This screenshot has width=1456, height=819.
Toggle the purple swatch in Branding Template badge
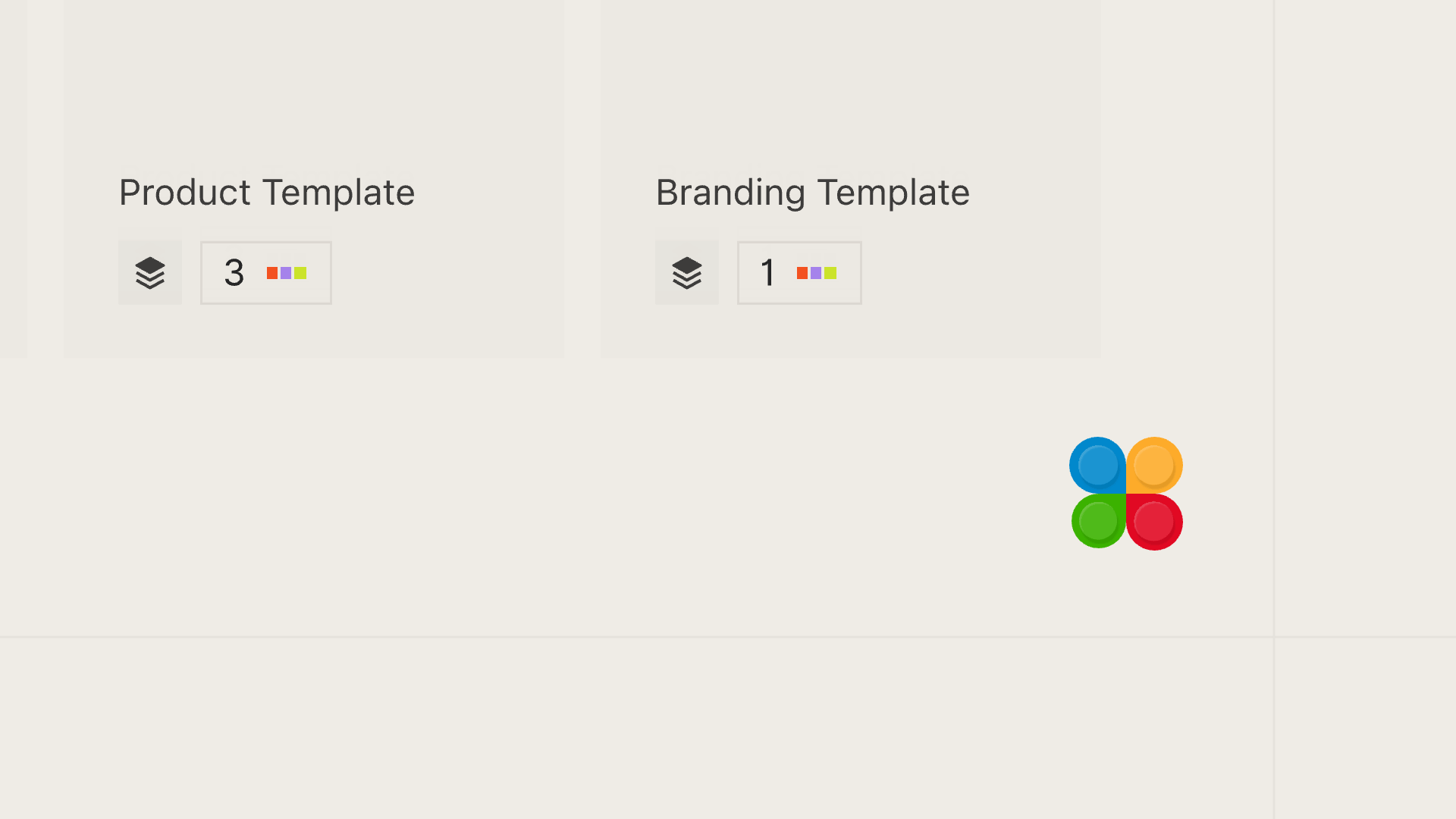(817, 273)
